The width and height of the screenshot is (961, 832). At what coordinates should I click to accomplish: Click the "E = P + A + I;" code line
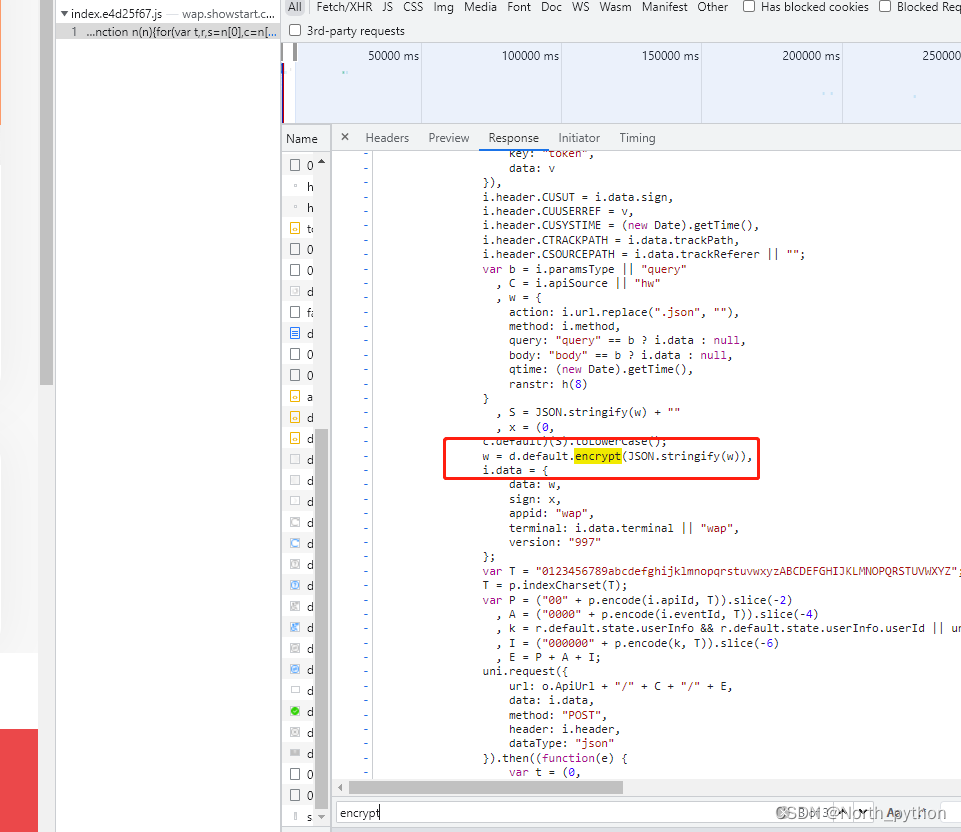coord(555,657)
